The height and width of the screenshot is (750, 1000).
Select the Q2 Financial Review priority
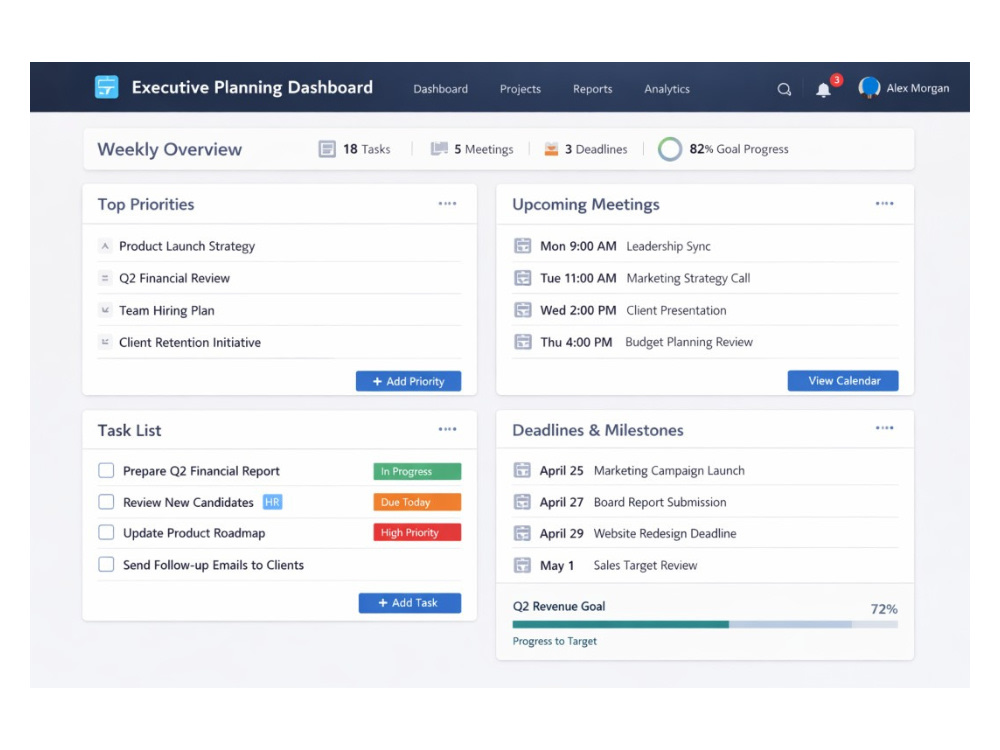[x=279, y=278]
